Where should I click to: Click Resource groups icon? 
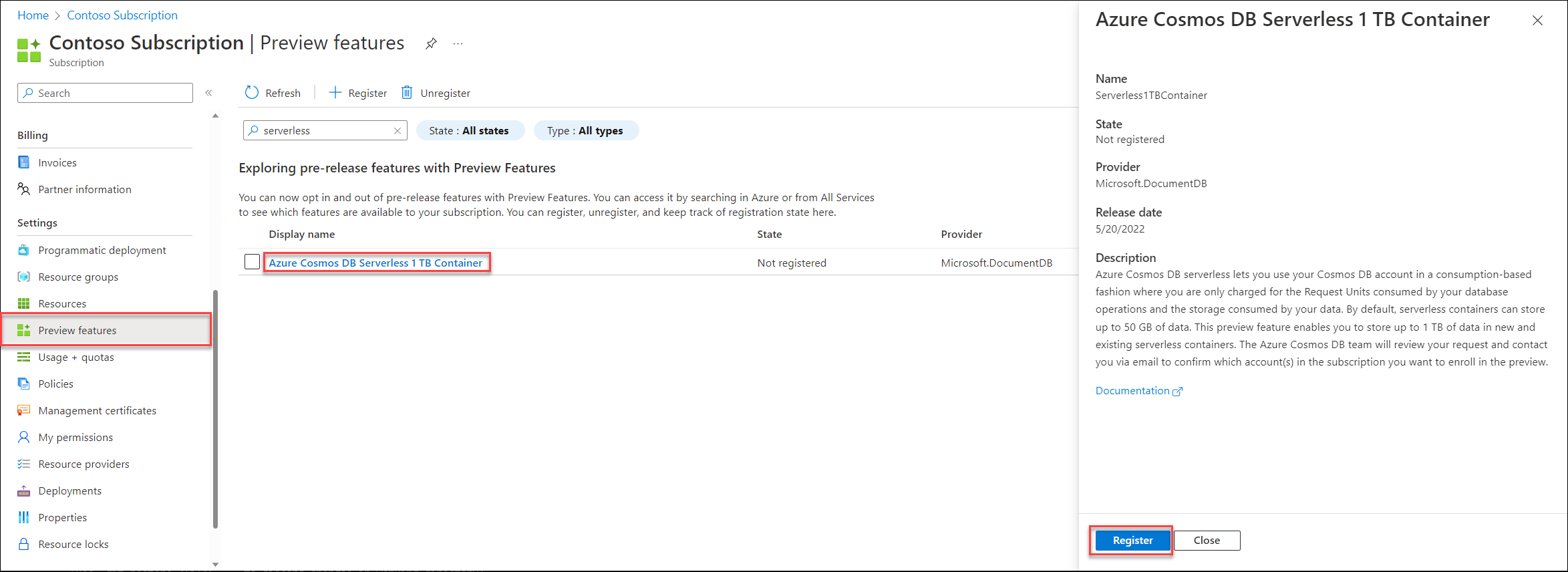tap(24, 277)
